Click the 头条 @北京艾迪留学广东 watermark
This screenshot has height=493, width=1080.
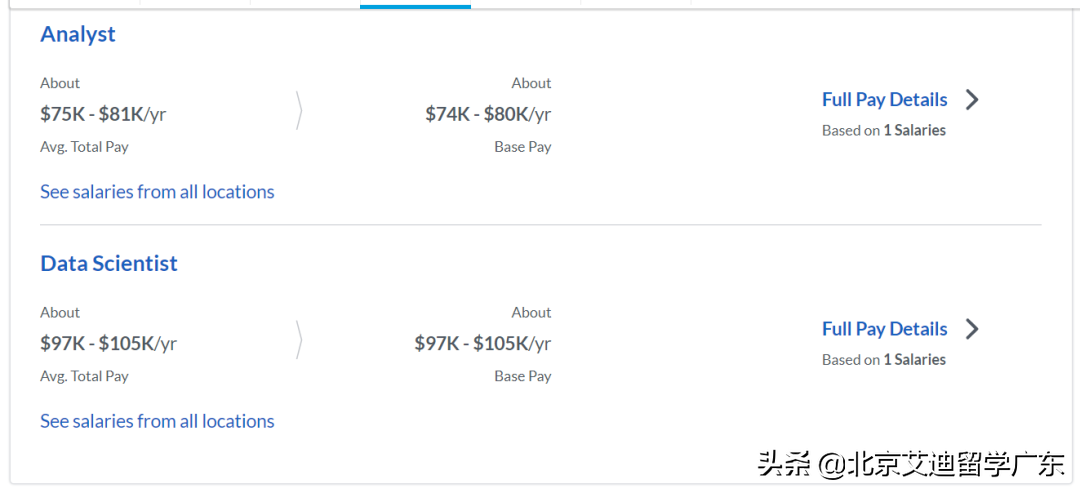911,465
